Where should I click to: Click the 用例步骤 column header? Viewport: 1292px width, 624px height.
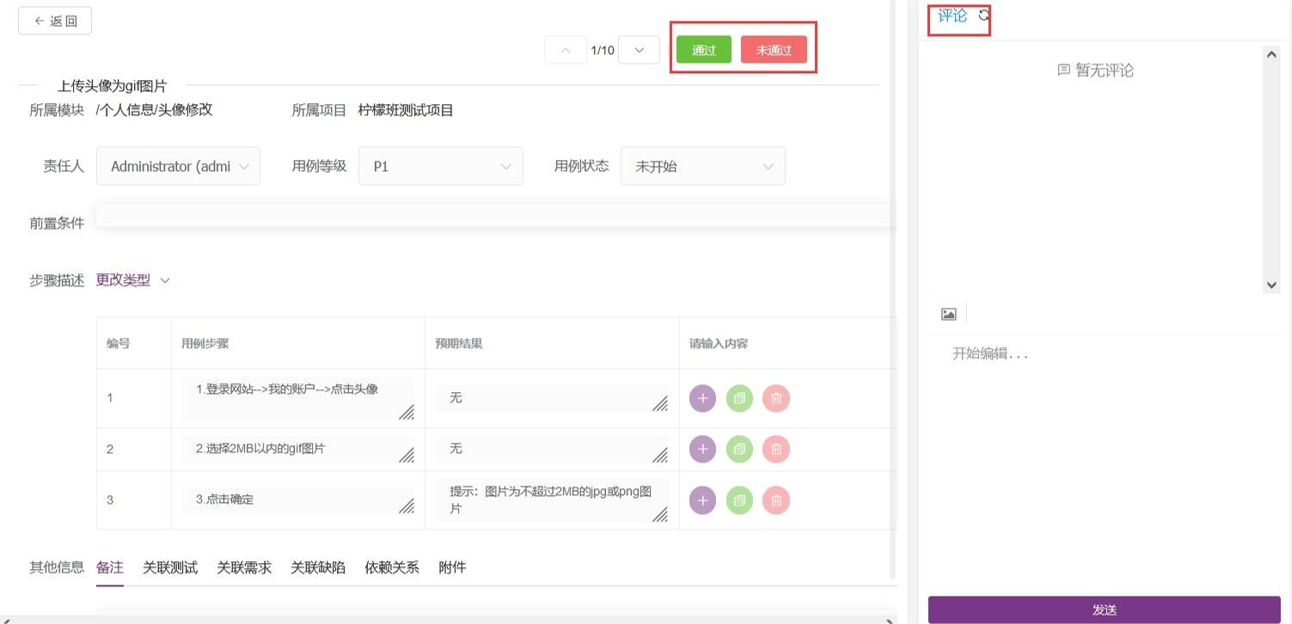tap(205, 343)
